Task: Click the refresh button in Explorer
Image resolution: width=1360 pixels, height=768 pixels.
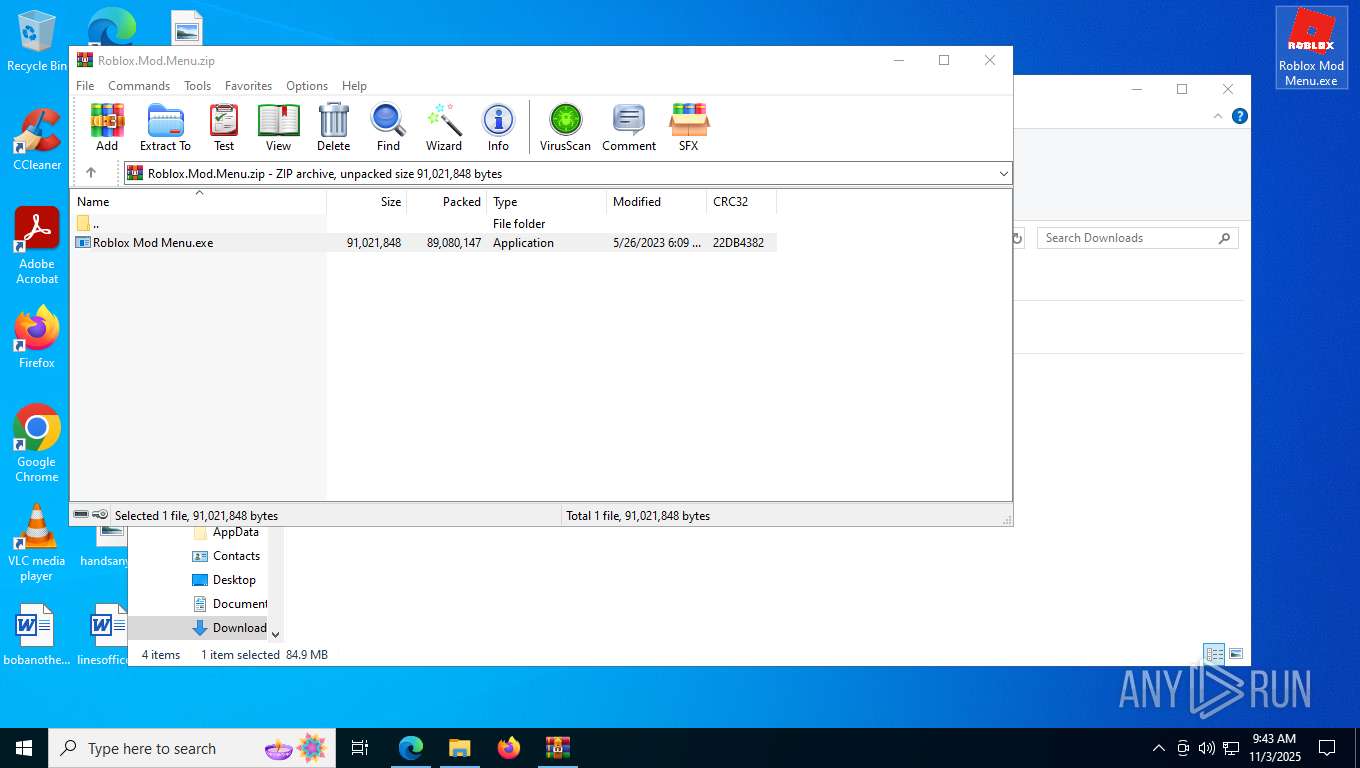Action: tap(1017, 238)
